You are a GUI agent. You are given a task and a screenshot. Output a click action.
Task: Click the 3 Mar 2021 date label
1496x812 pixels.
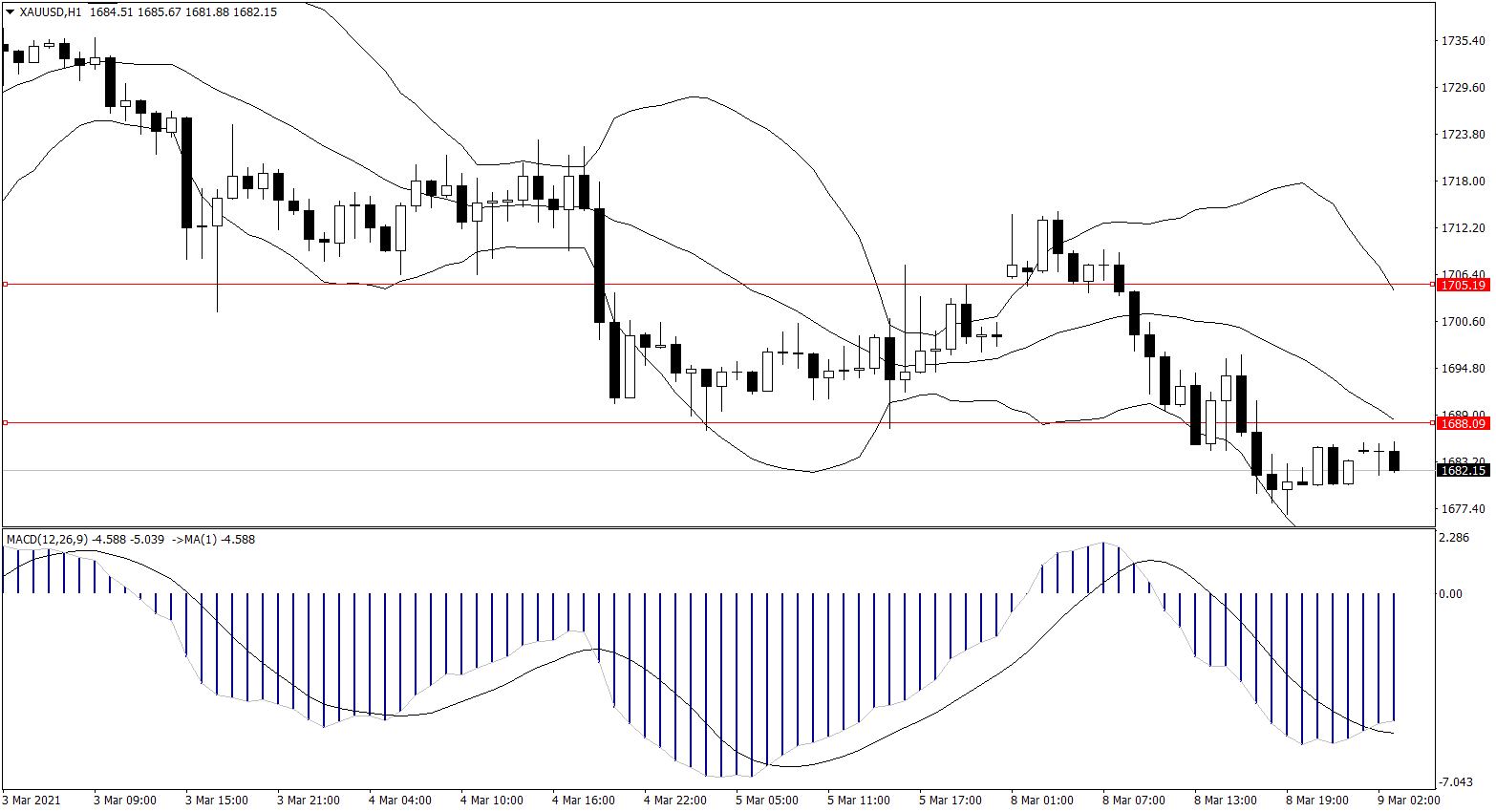[32, 801]
